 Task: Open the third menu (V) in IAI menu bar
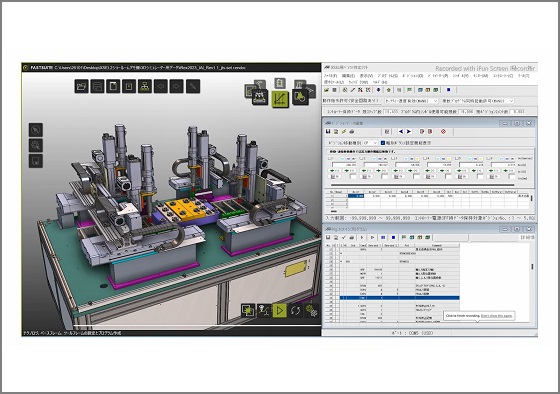coord(366,76)
